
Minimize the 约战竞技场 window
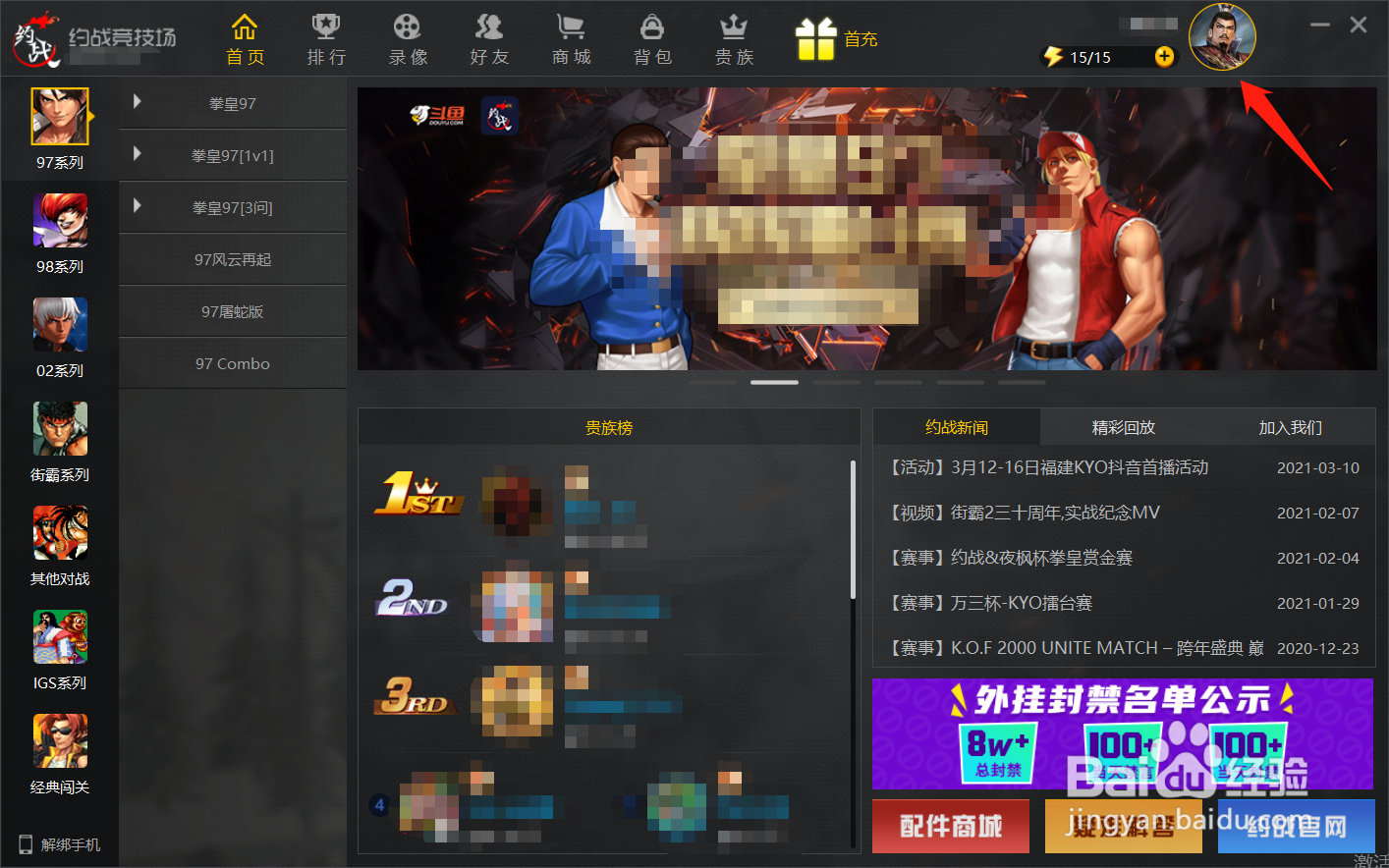click(1320, 25)
